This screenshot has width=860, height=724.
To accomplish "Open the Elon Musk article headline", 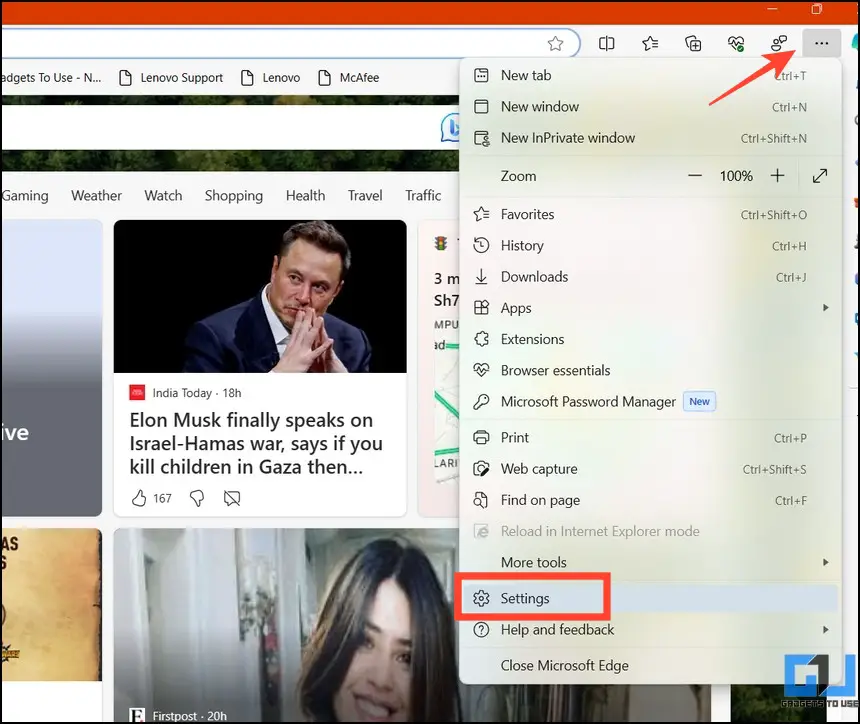I will coord(256,444).
